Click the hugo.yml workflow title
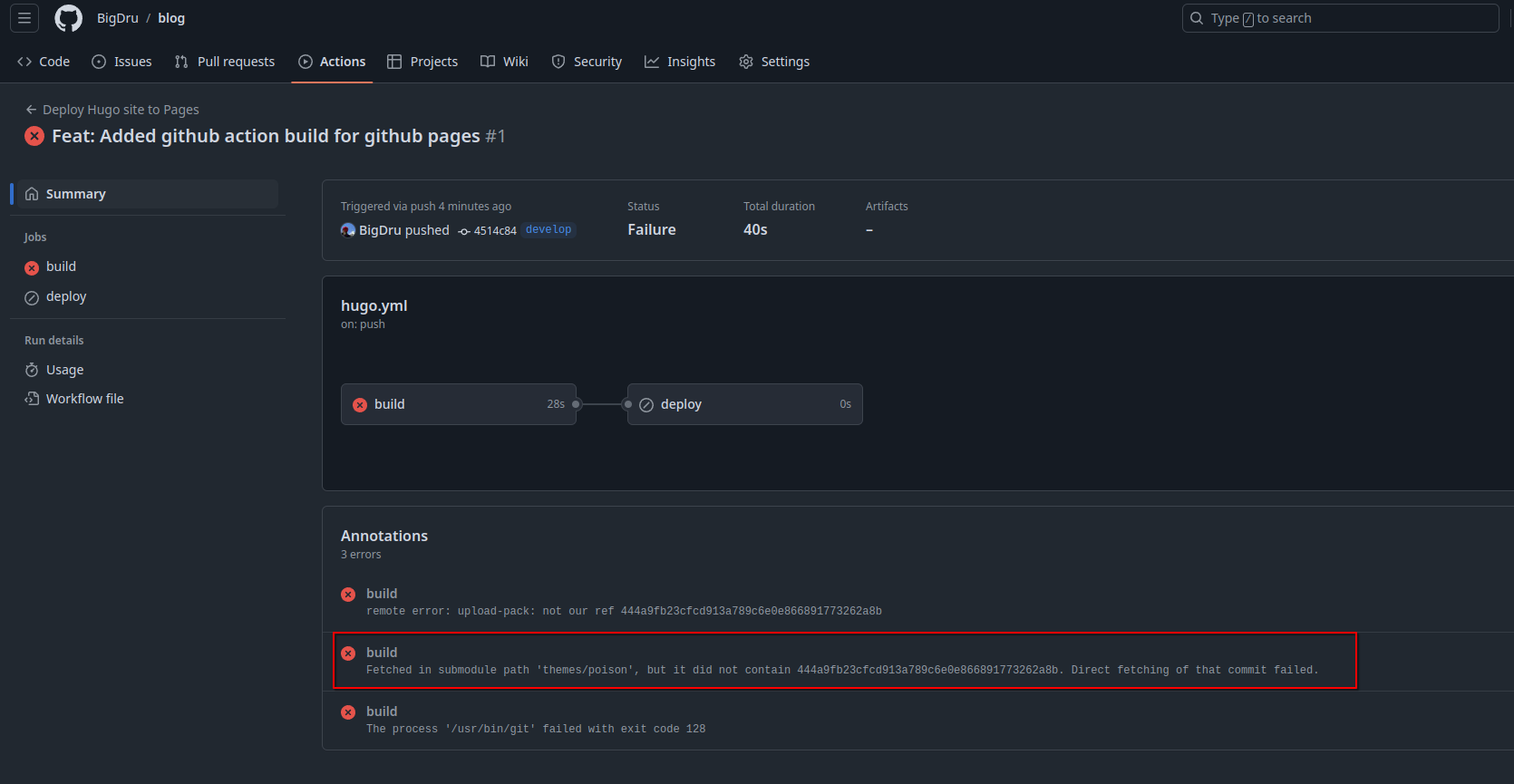The width and height of the screenshot is (1514, 784). coord(374,305)
